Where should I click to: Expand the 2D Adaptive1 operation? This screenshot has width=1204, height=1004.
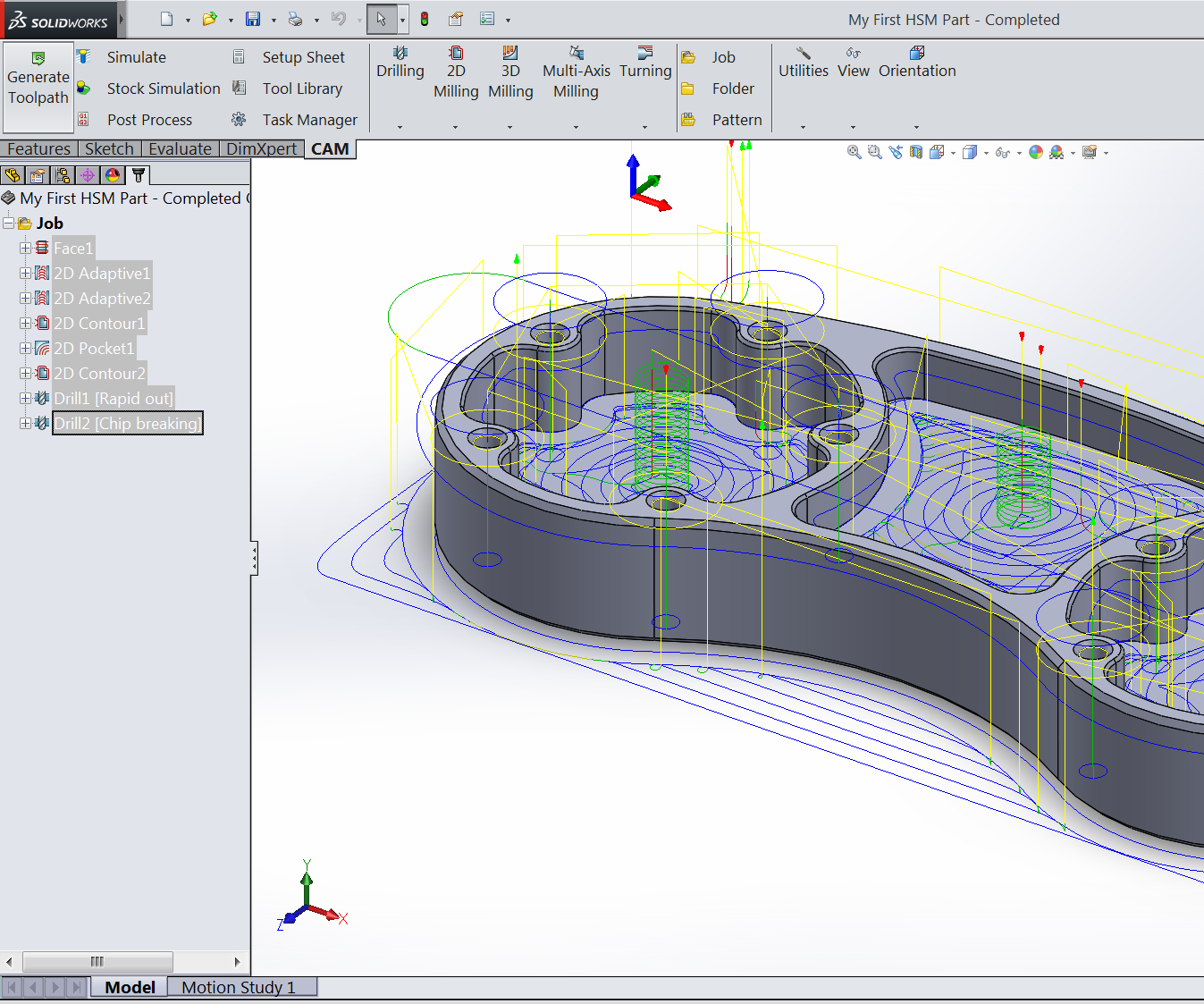[x=25, y=274]
